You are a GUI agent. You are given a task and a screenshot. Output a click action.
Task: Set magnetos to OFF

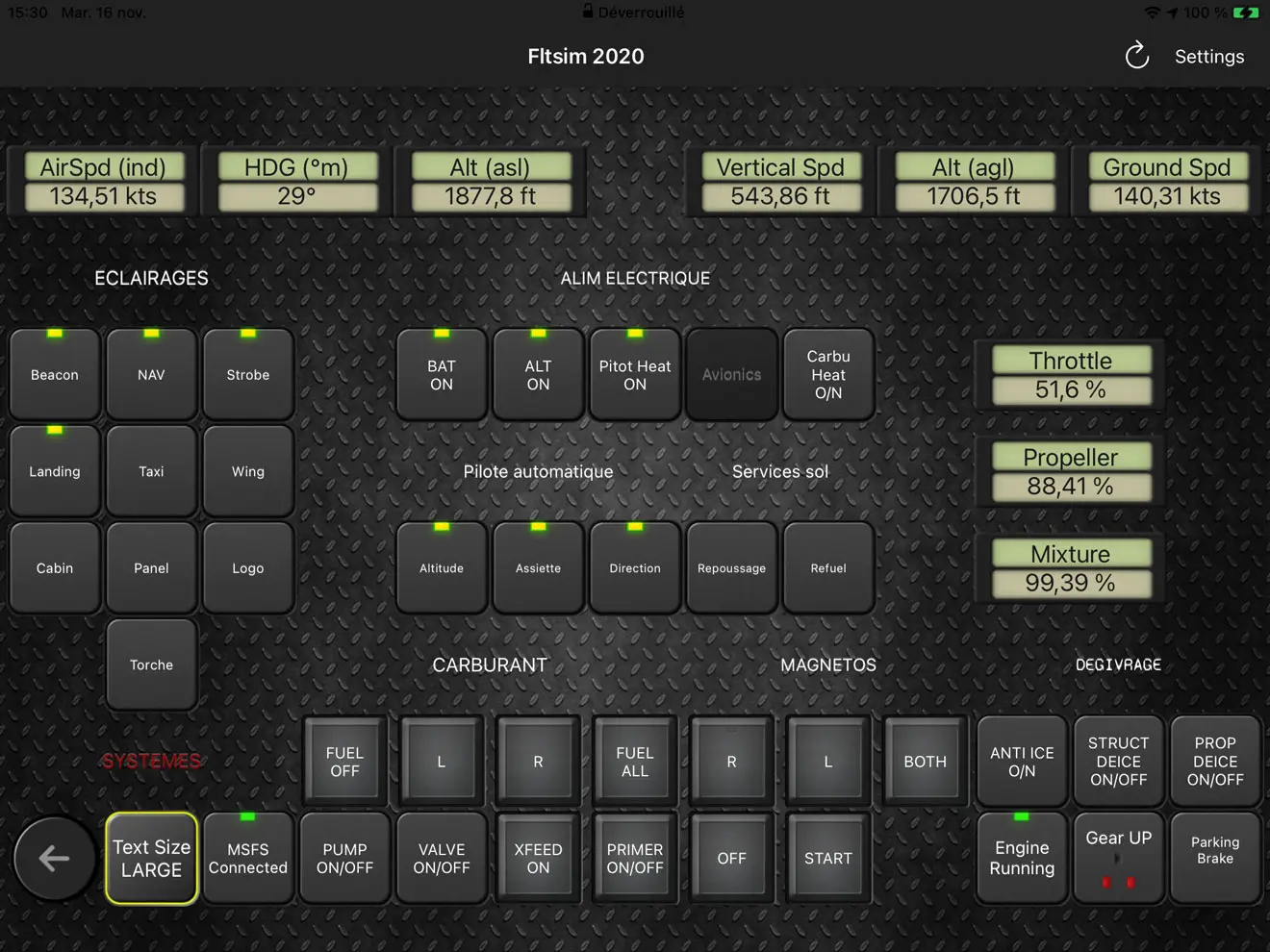(731, 858)
